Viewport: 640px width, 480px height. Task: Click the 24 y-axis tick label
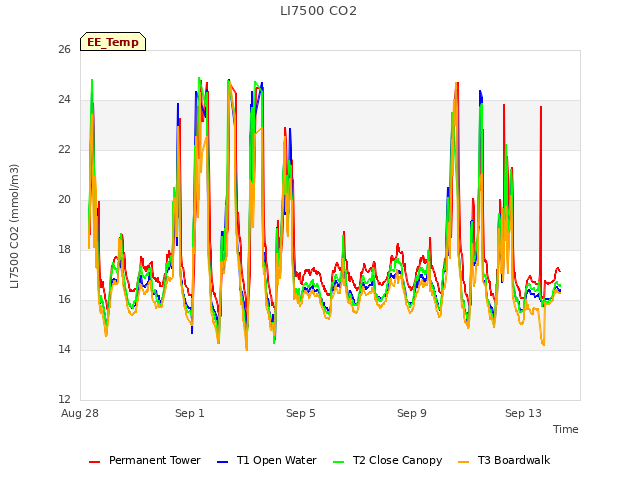(x=64, y=100)
